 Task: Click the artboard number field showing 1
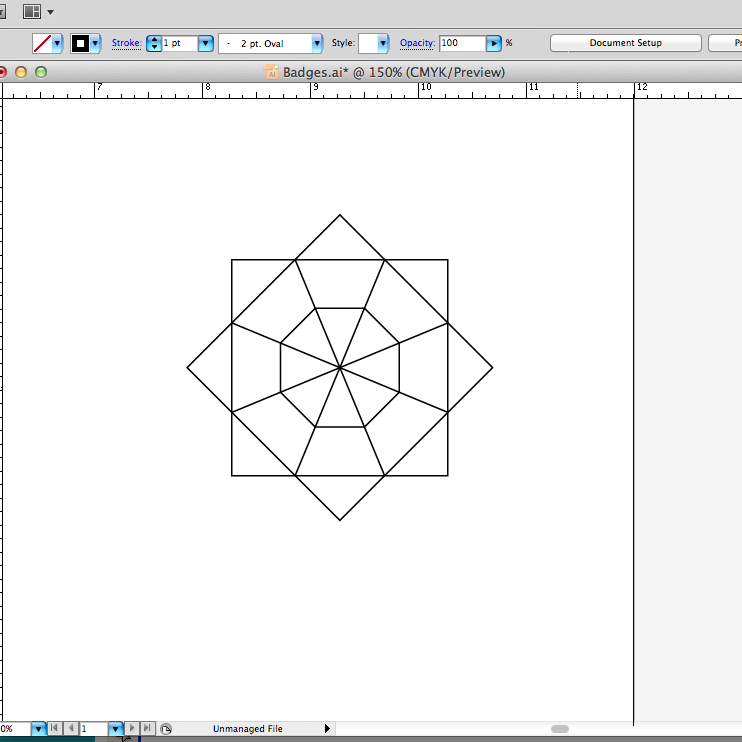pos(94,728)
